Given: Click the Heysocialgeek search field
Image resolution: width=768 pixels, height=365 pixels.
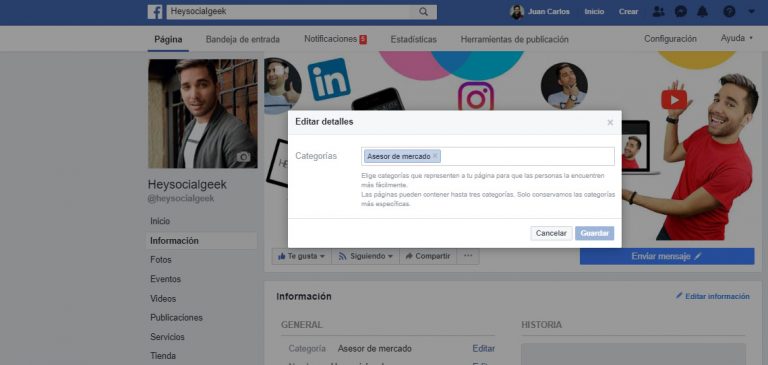Looking at the screenshot, I should click(x=288, y=12).
